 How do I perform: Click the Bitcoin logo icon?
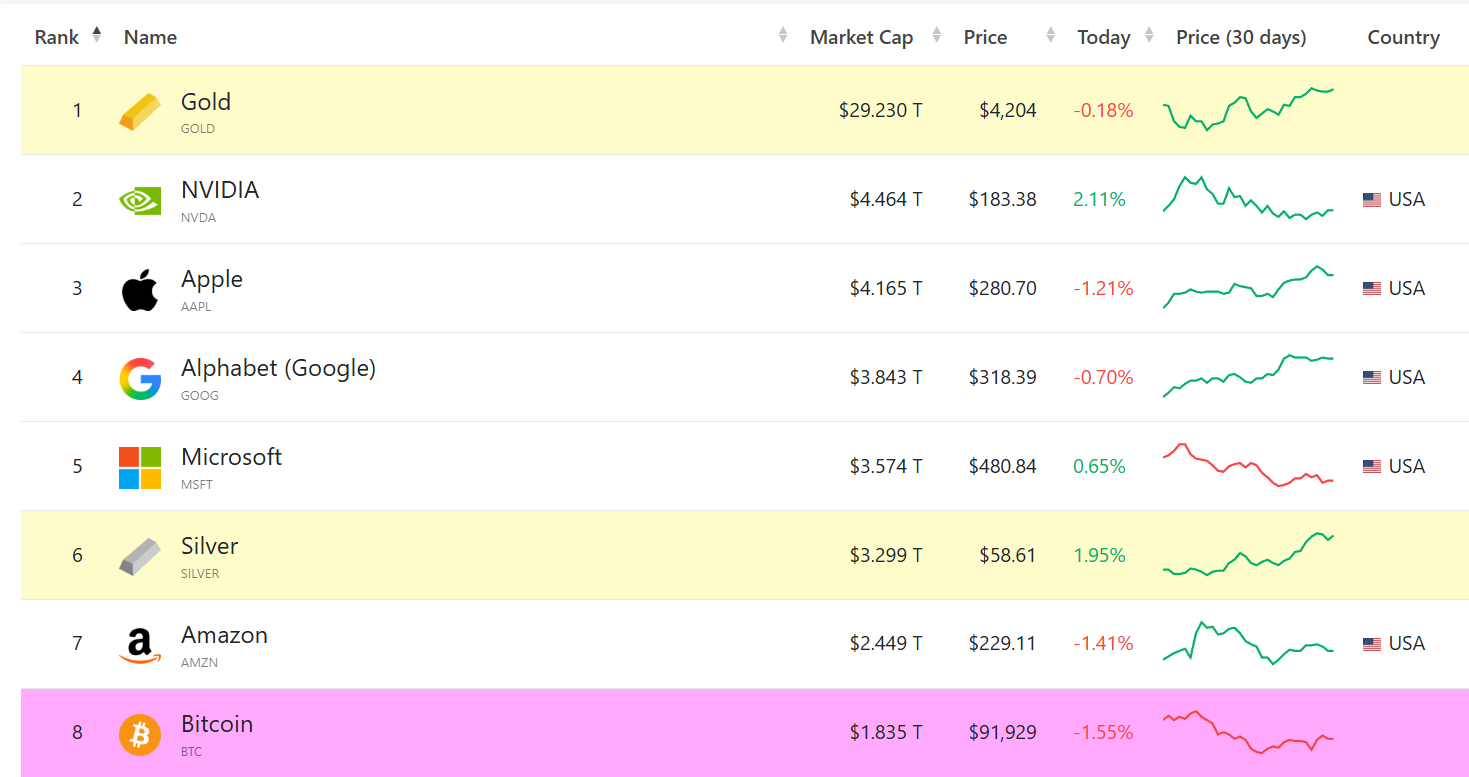click(x=140, y=735)
